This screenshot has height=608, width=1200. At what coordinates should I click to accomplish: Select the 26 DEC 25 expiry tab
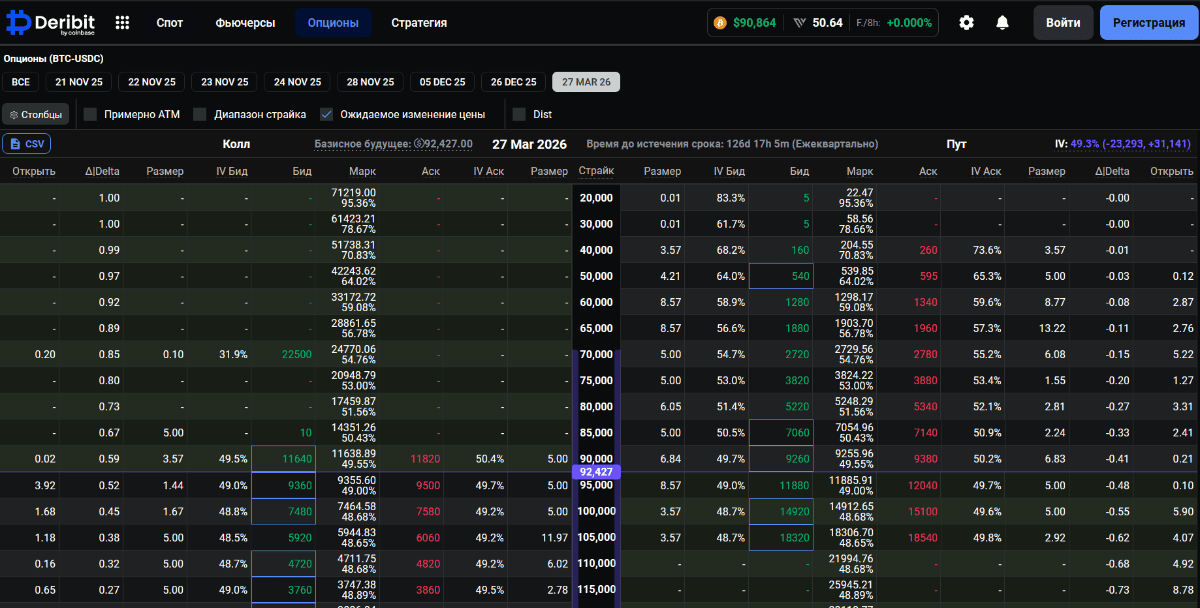point(513,82)
